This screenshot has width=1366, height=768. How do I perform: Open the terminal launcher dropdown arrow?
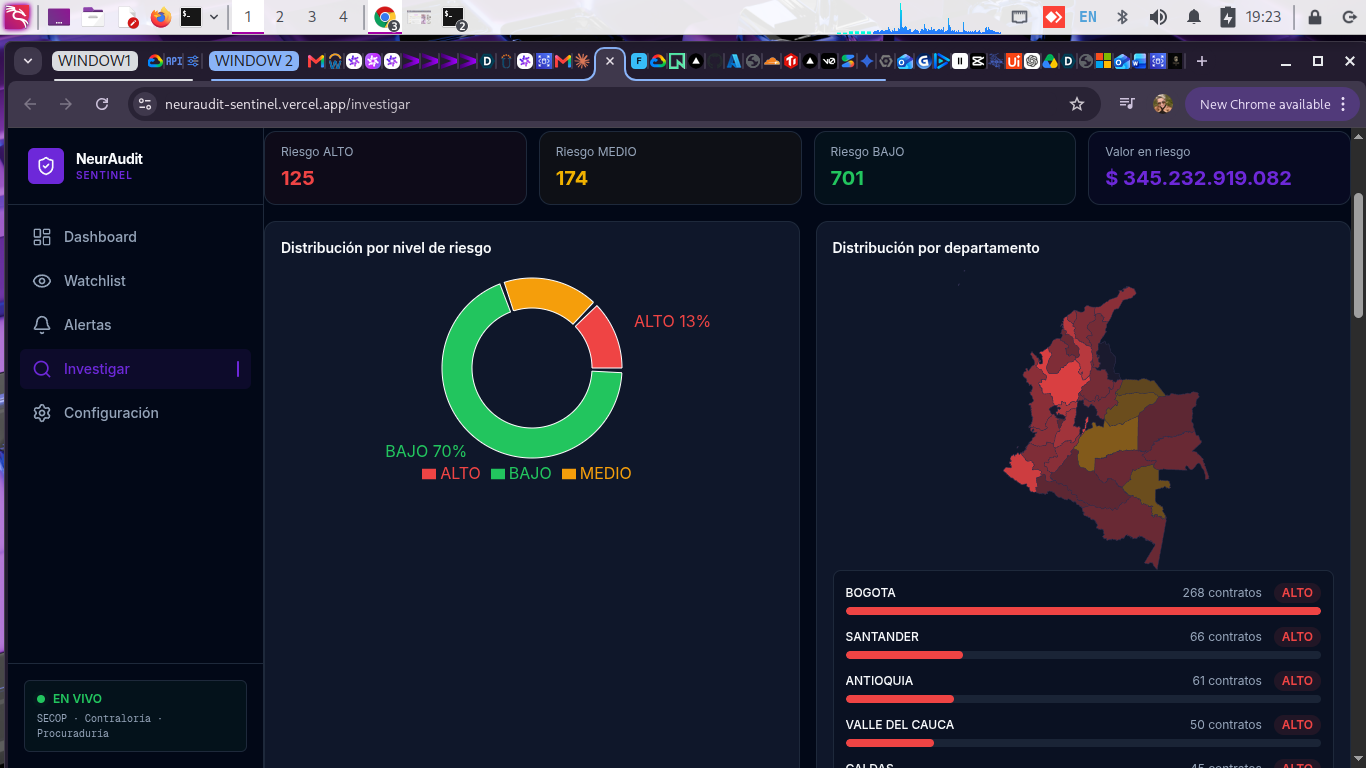(213, 17)
